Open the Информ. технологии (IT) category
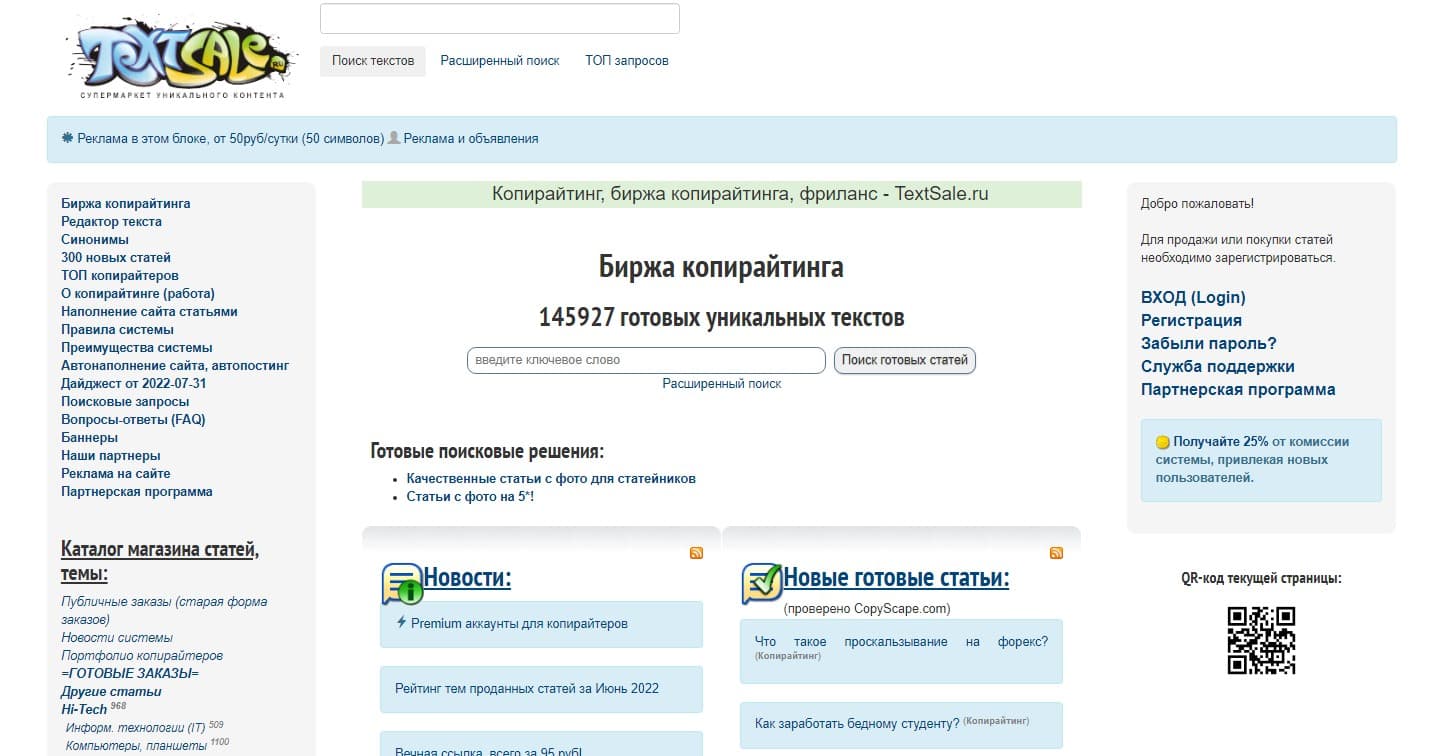This screenshot has height=756, width=1443. [x=135, y=728]
